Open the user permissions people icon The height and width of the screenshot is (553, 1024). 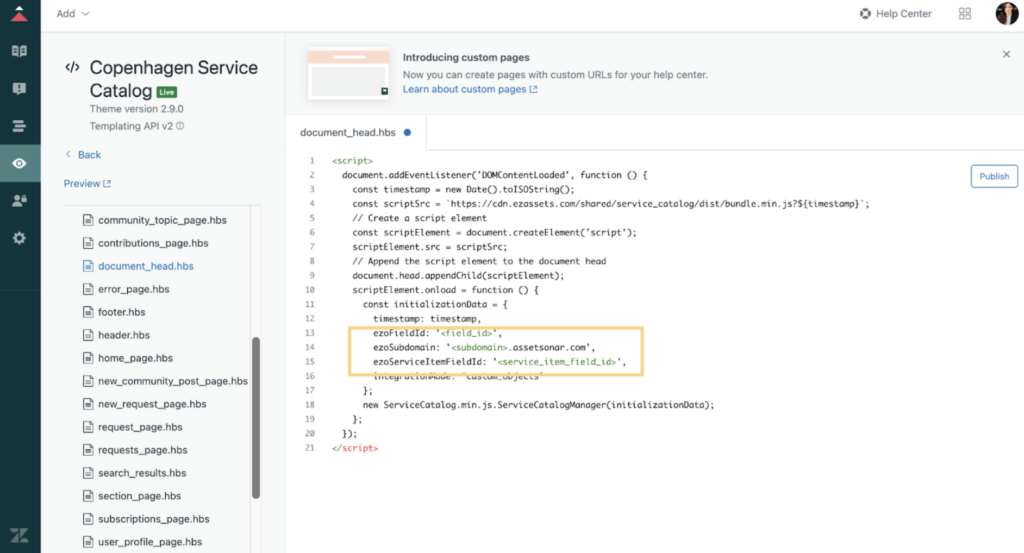point(20,200)
